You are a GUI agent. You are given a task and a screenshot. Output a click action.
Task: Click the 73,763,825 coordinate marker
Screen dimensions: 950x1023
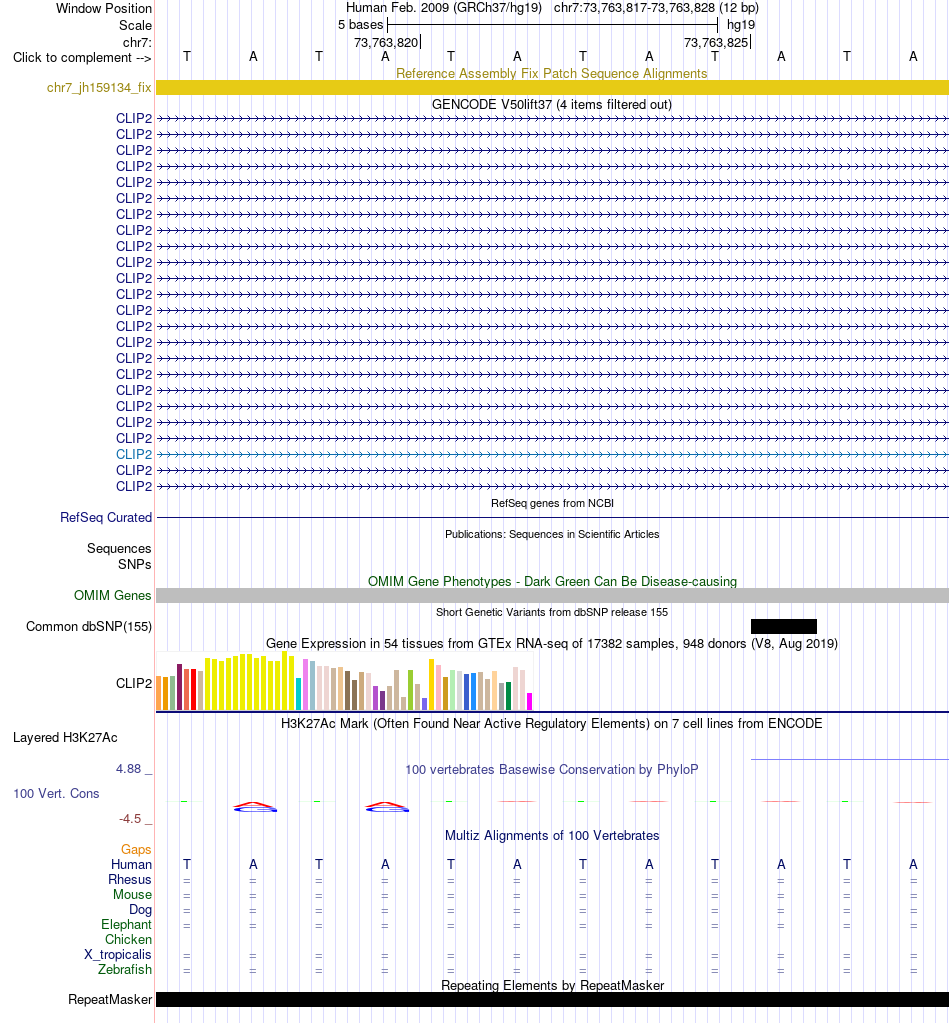[716, 42]
